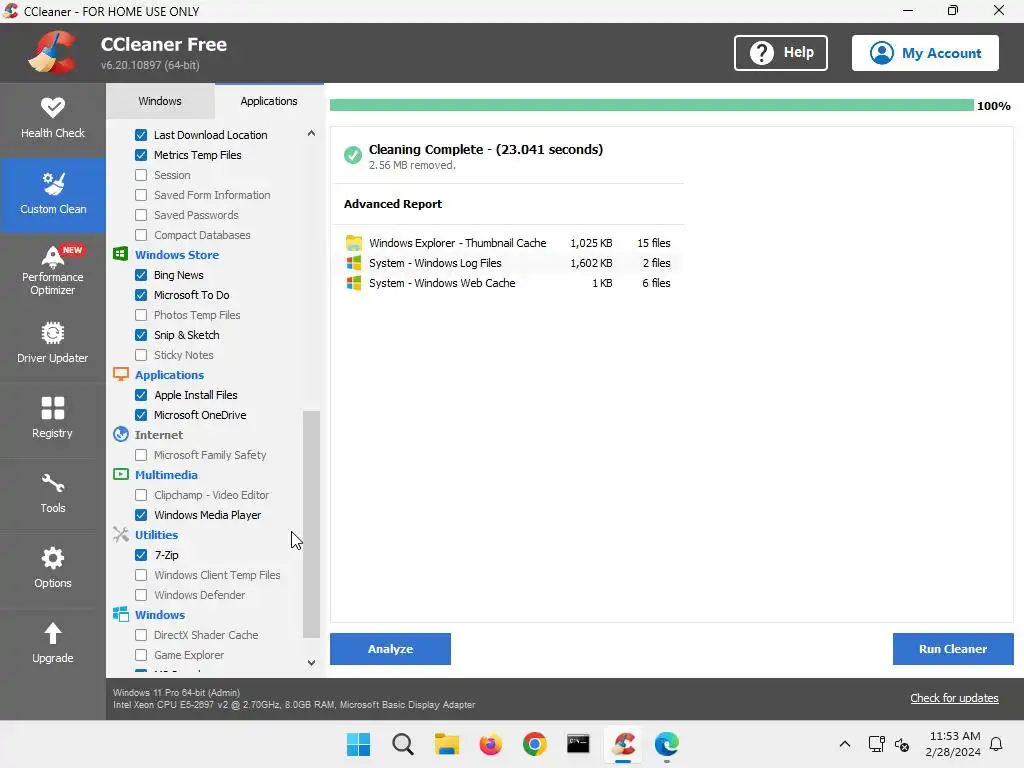The height and width of the screenshot is (768, 1024).
Task: Click the options list scrollbar thumb
Action: pos(312,524)
